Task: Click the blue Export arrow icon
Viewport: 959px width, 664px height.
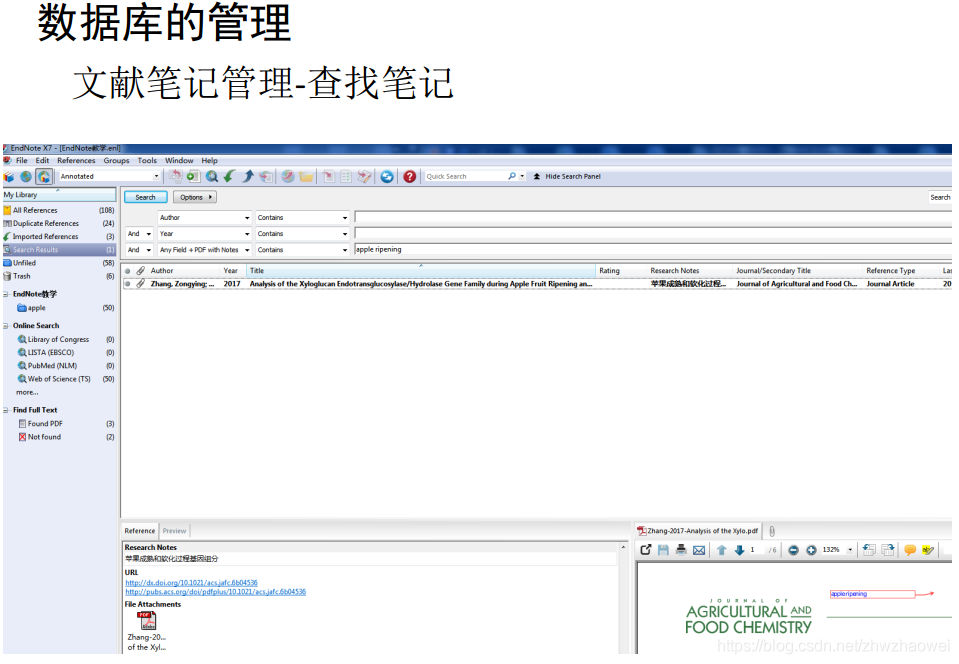Action: (x=248, y=177)
